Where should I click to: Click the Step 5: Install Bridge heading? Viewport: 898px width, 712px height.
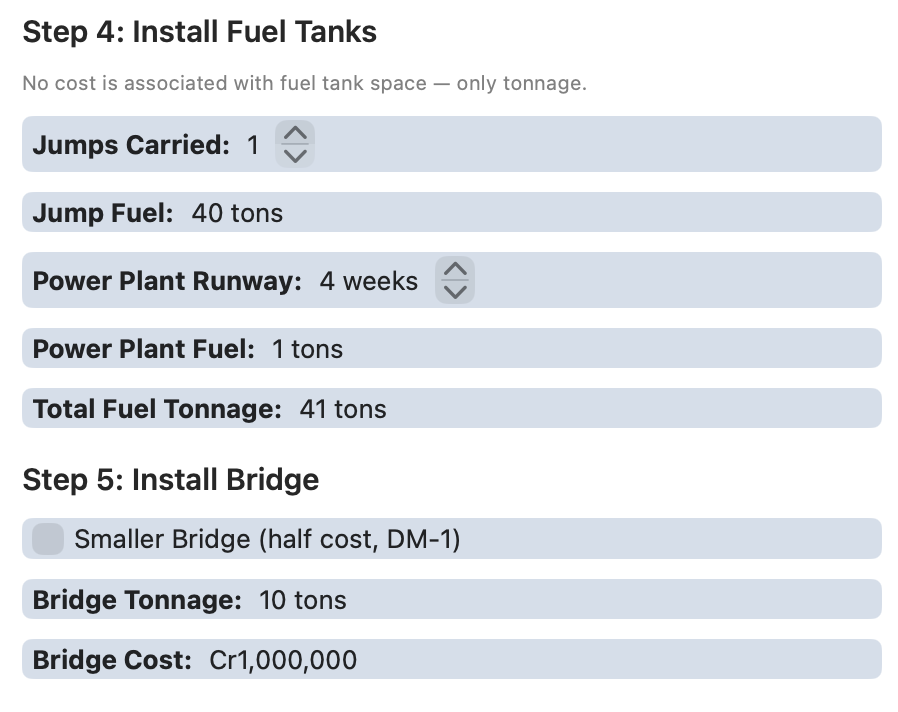(171, 480)
